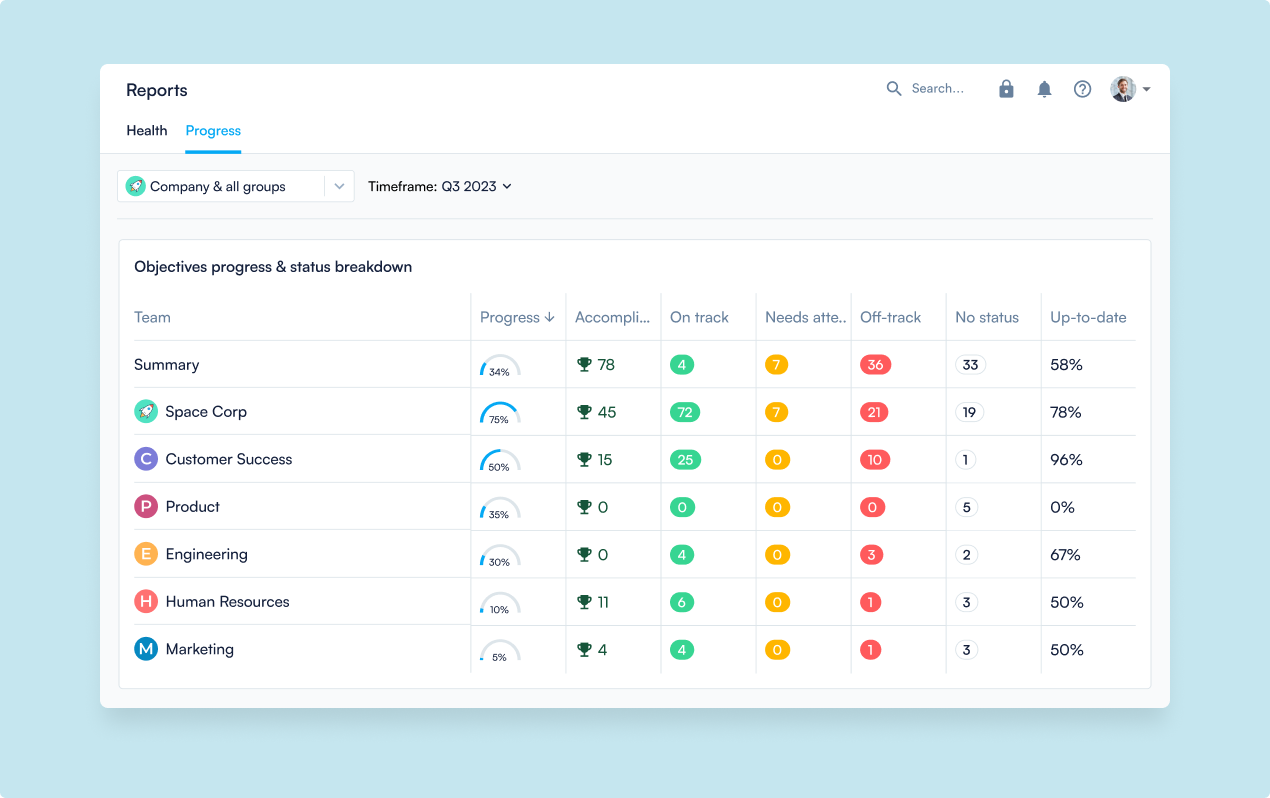Click Product no-status badge 5
The image size is (1270, 798).
966,507
